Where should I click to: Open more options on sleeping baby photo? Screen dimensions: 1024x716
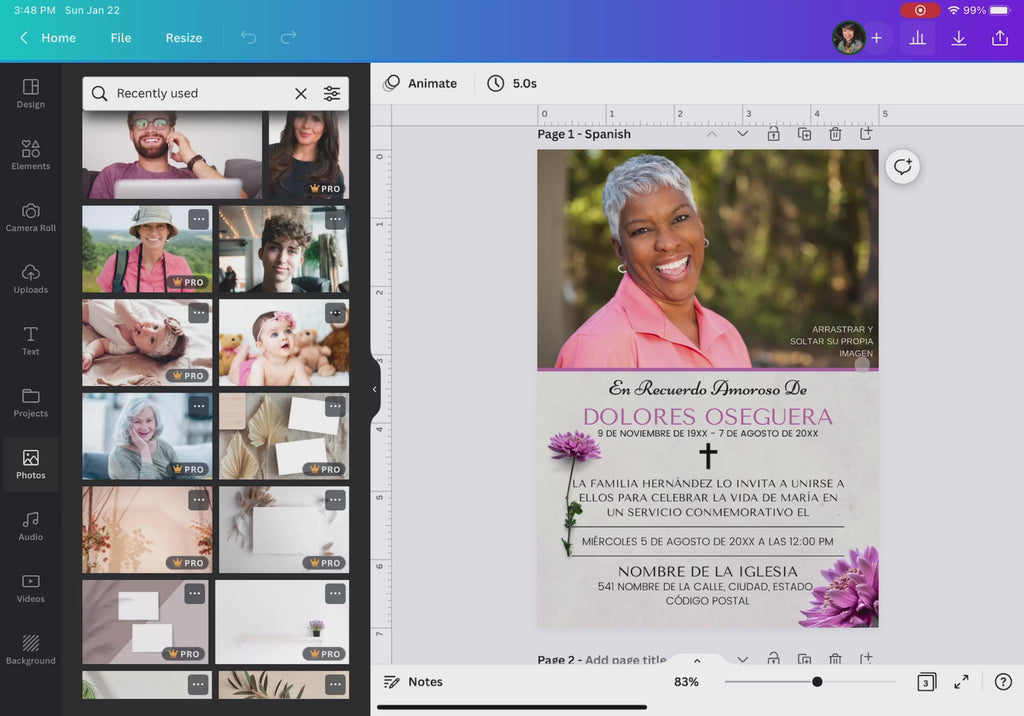[x=199, y=313]
